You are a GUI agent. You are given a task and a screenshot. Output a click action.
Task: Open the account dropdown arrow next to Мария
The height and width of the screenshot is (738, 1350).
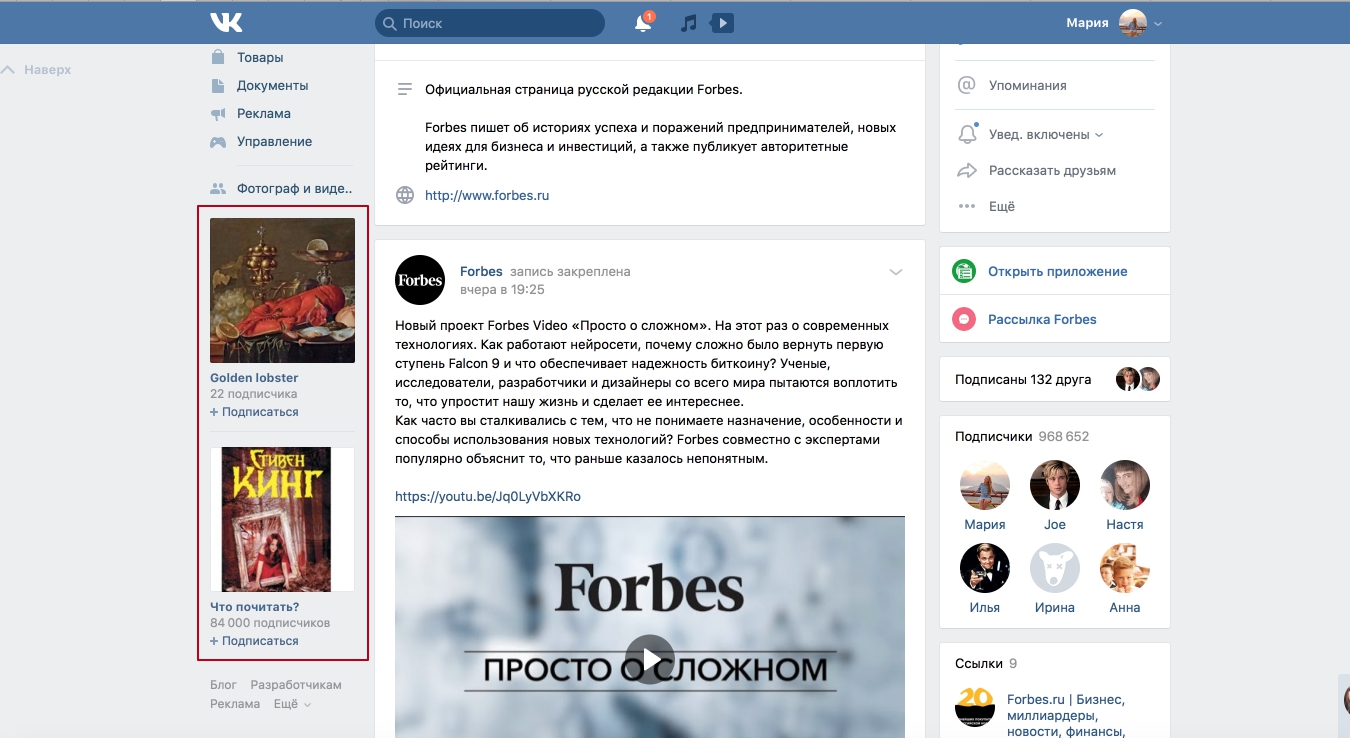(1158, 23)
